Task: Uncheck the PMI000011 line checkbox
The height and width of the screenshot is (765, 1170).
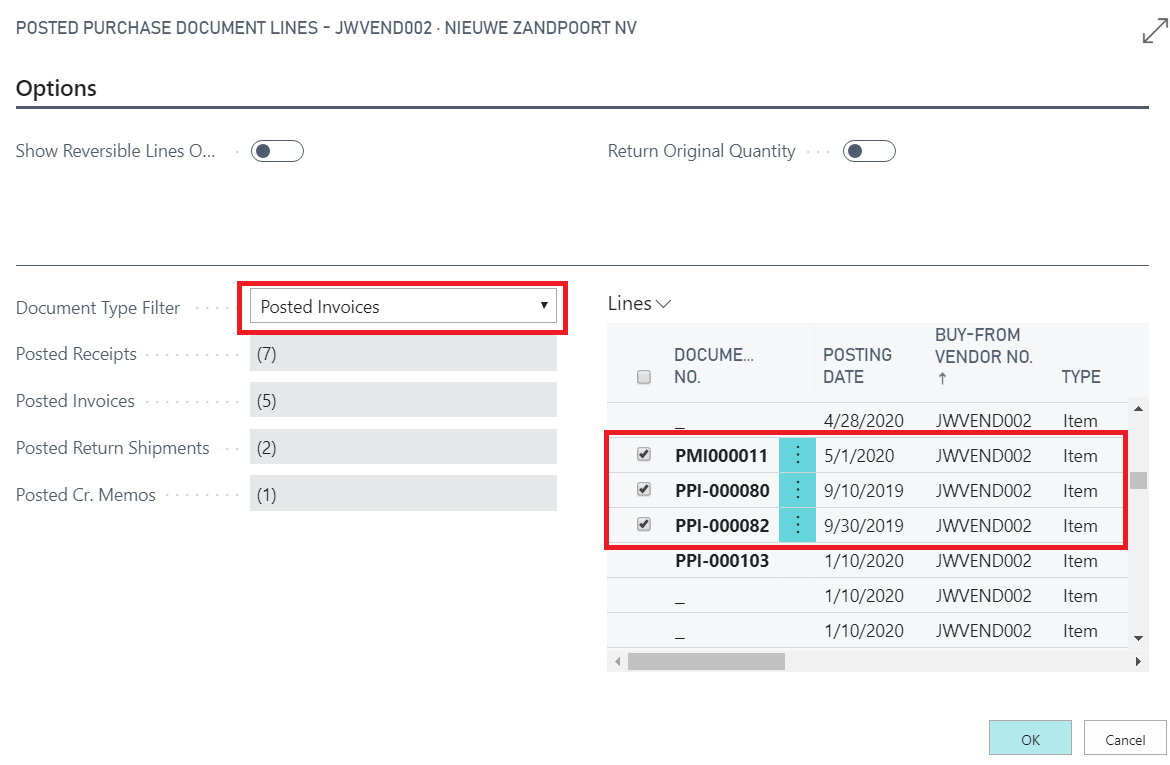Action: click(643, 455)
